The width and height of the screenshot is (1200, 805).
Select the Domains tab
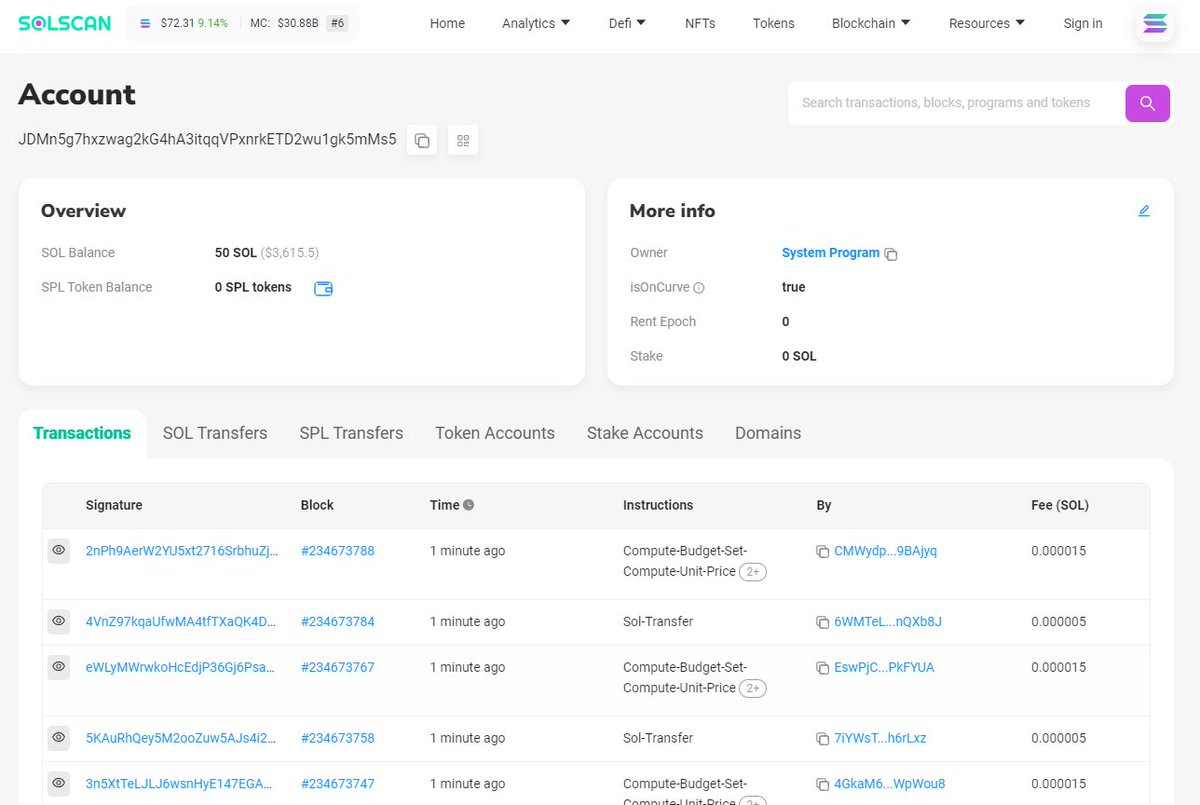[x=768, y=433]
